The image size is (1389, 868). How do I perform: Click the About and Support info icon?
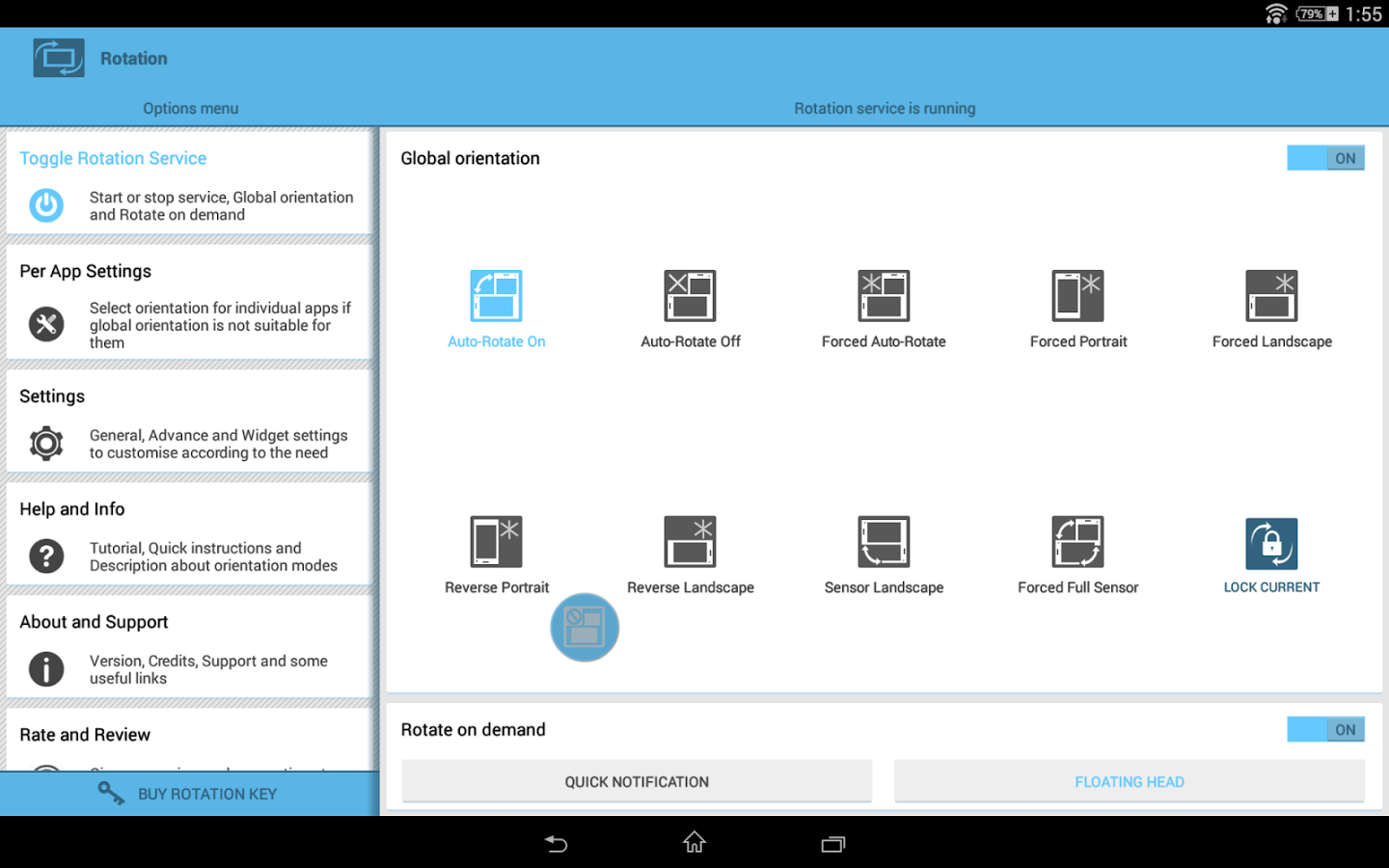pos(46,668)
